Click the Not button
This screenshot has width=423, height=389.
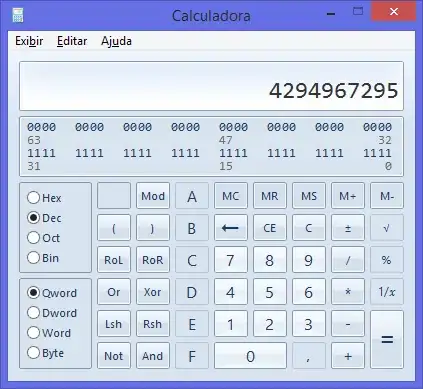click(x=114, y=356)
